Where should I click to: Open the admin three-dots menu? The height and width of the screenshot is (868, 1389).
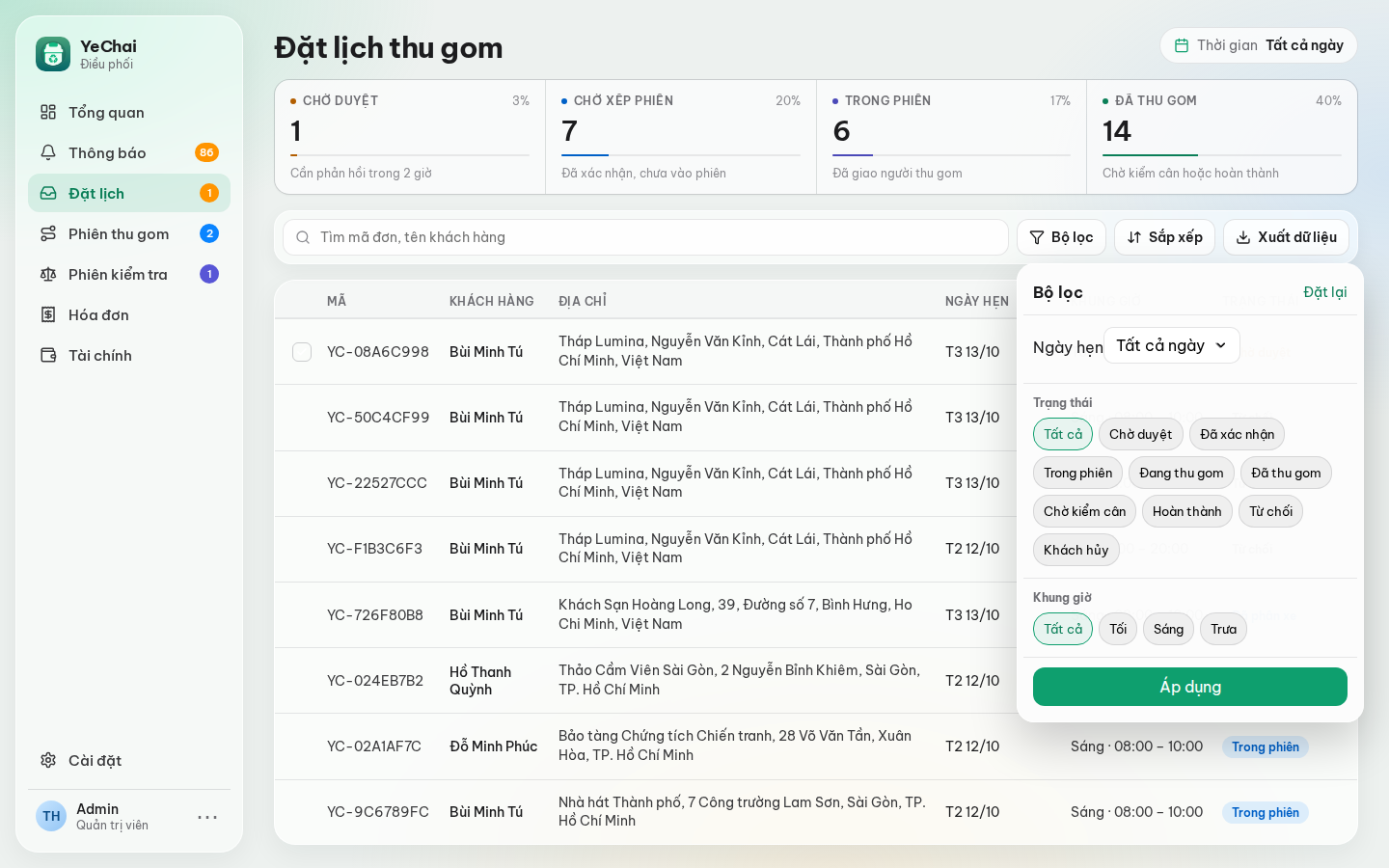coord(207,817)
